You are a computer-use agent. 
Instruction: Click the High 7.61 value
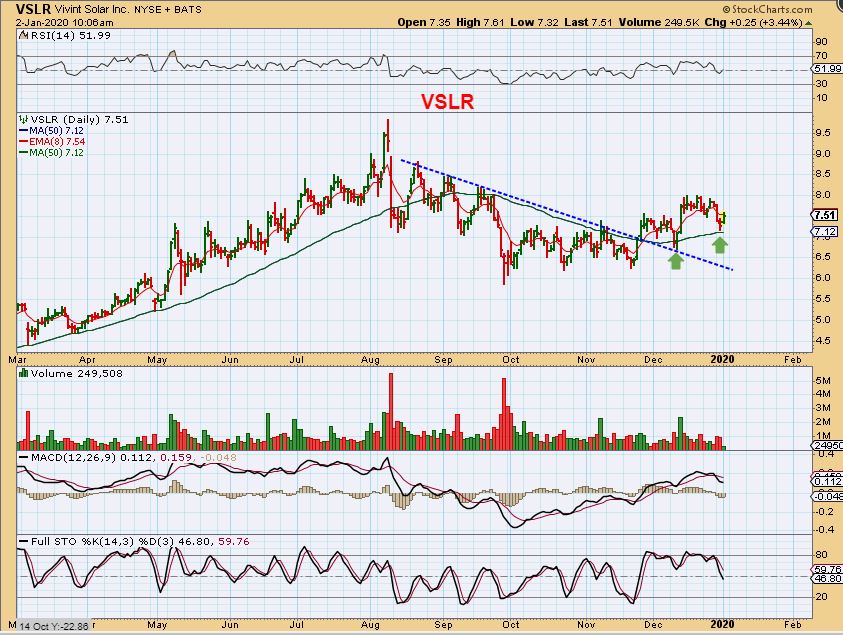[481, 23]
